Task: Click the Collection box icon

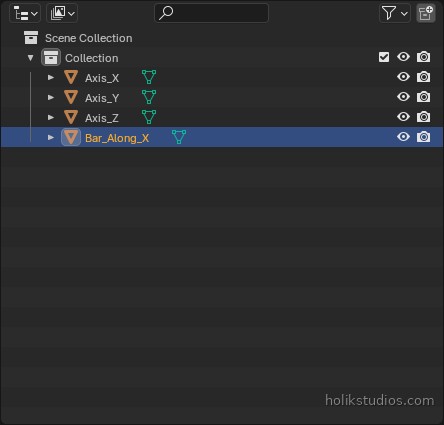Action: pyautogui.click(x=51, y=57)
